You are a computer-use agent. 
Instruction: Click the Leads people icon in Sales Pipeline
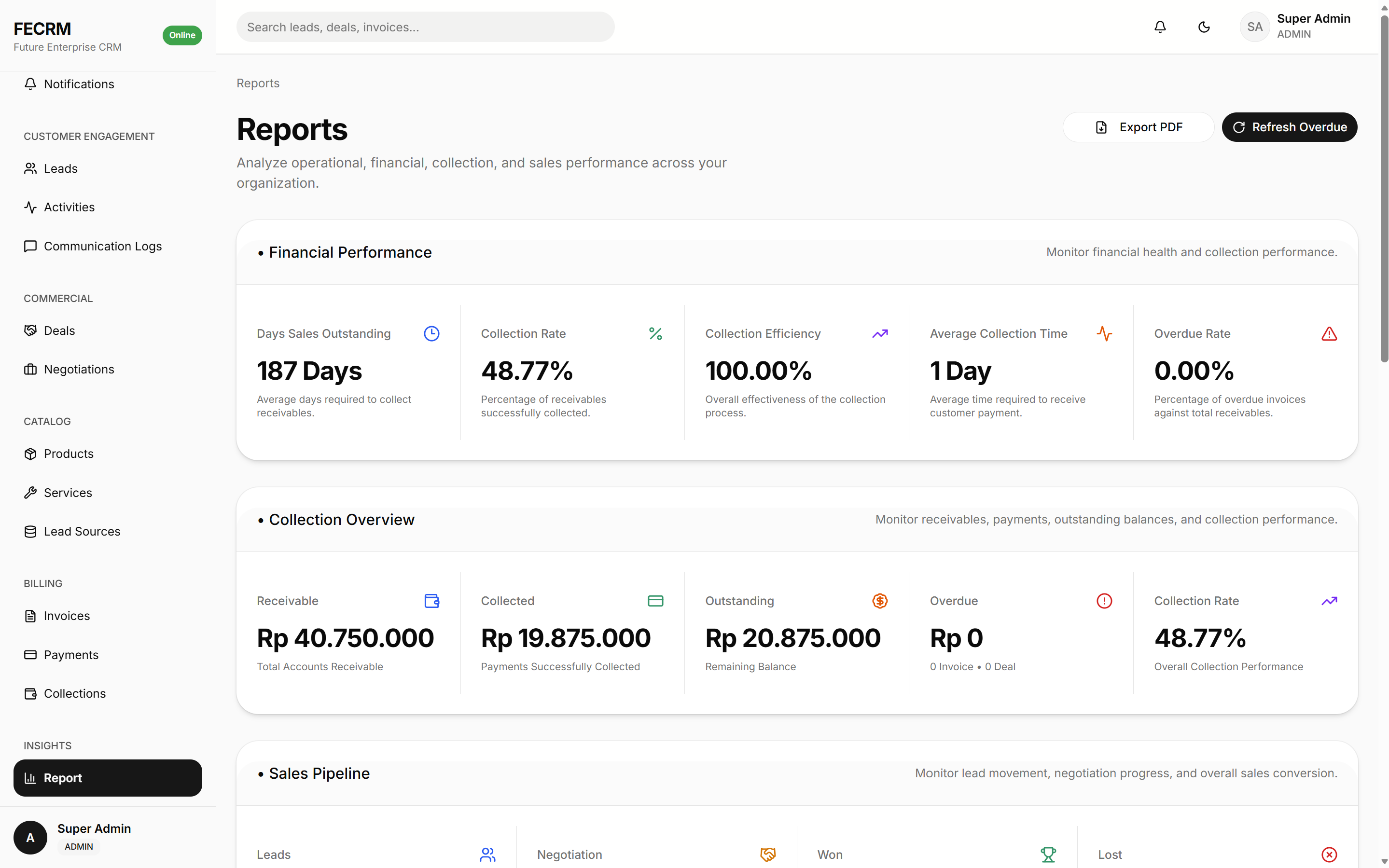tap(487, 854)
